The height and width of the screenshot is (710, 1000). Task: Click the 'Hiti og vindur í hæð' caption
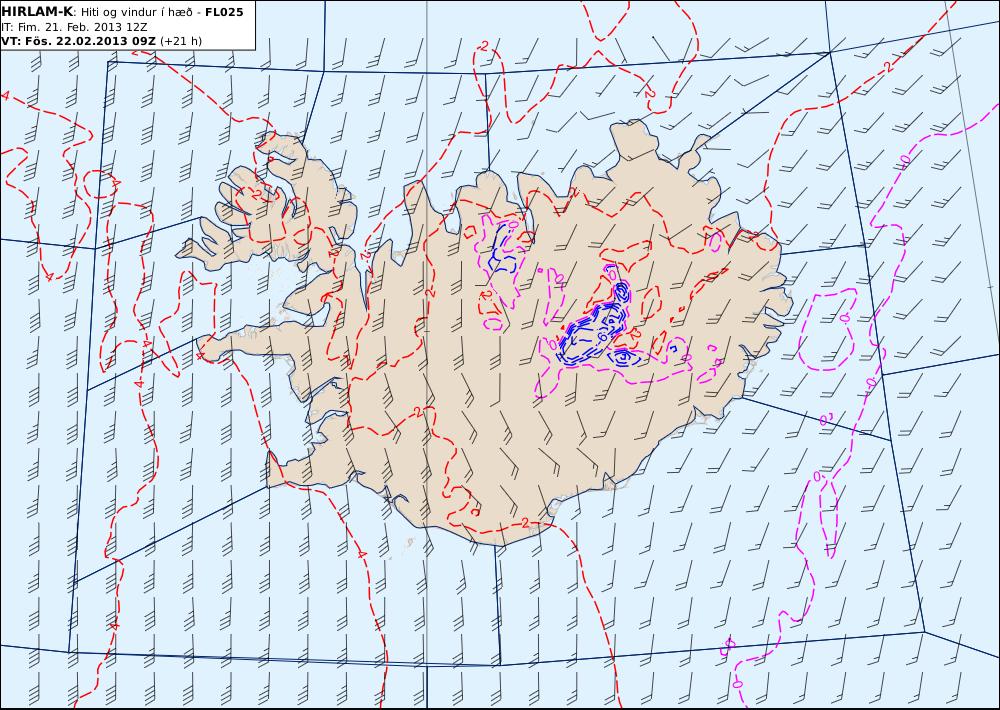pyautogui.click(x=136, y=12)
